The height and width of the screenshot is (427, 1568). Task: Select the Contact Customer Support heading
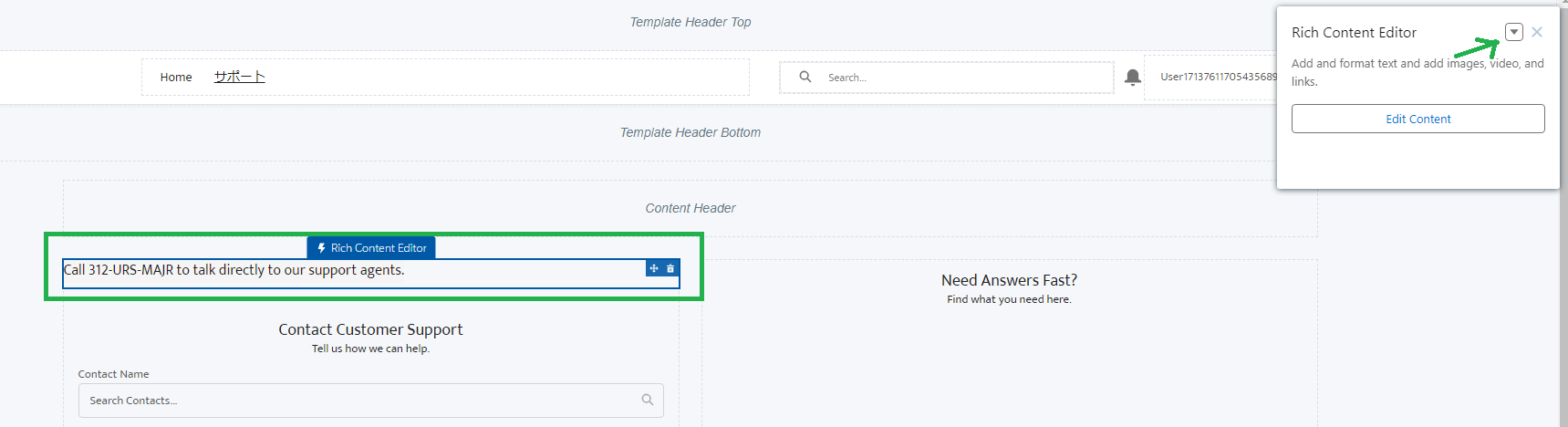(x=370, y=329)
